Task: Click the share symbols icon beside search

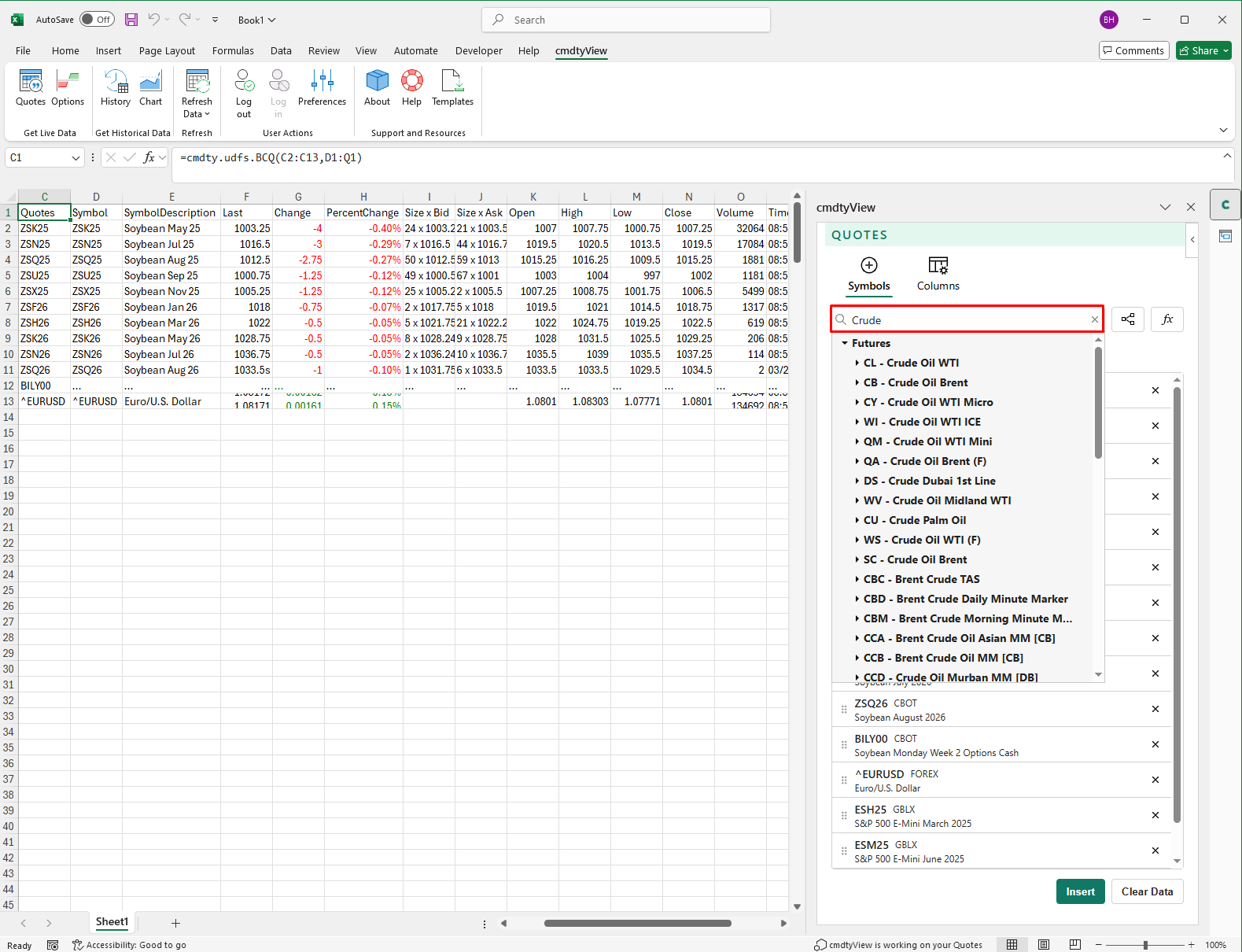Action: tap(1128, 319)
